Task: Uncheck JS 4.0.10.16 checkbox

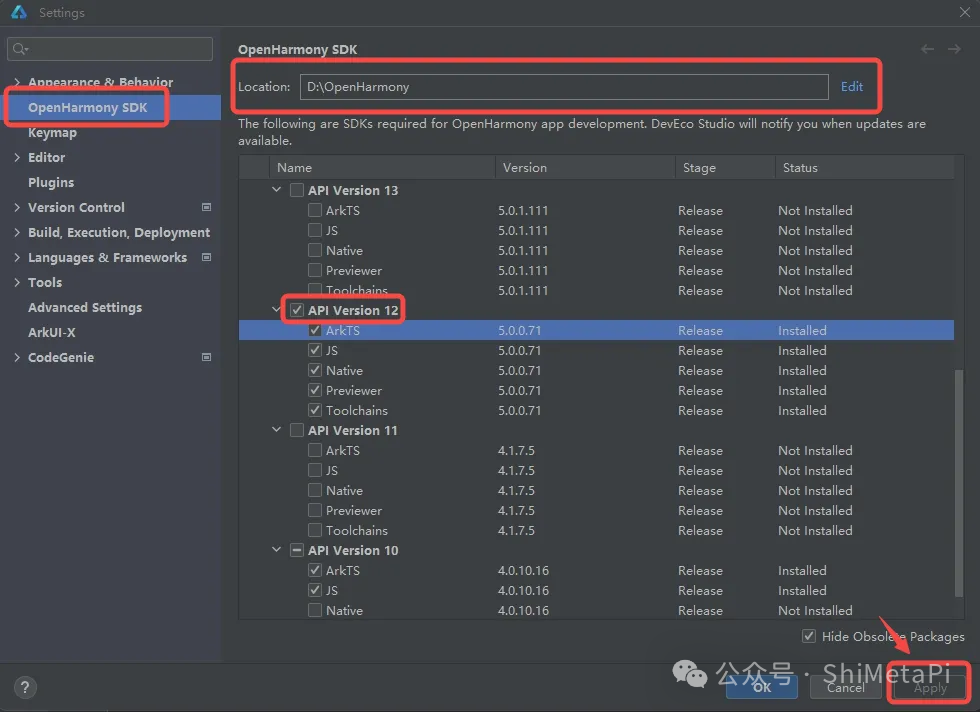Action: point(315,590)
